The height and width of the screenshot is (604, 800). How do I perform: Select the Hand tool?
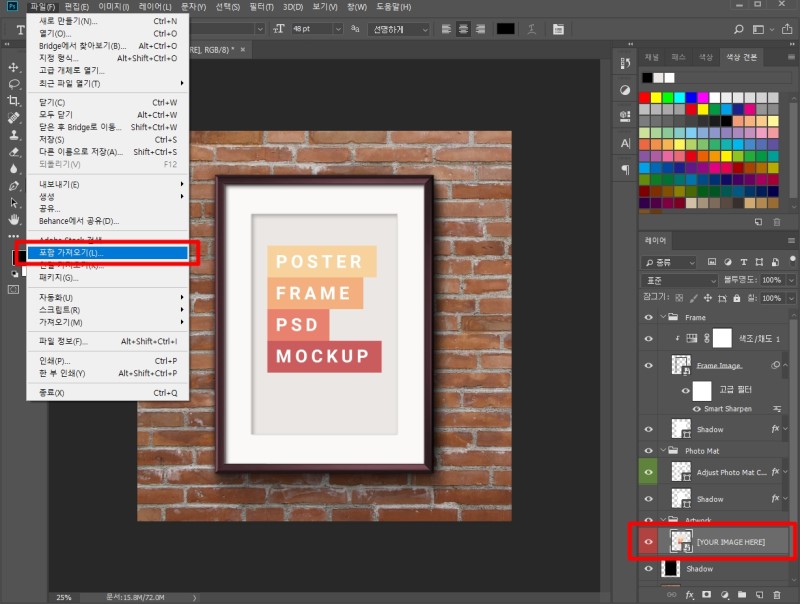[x=14, y=219]
